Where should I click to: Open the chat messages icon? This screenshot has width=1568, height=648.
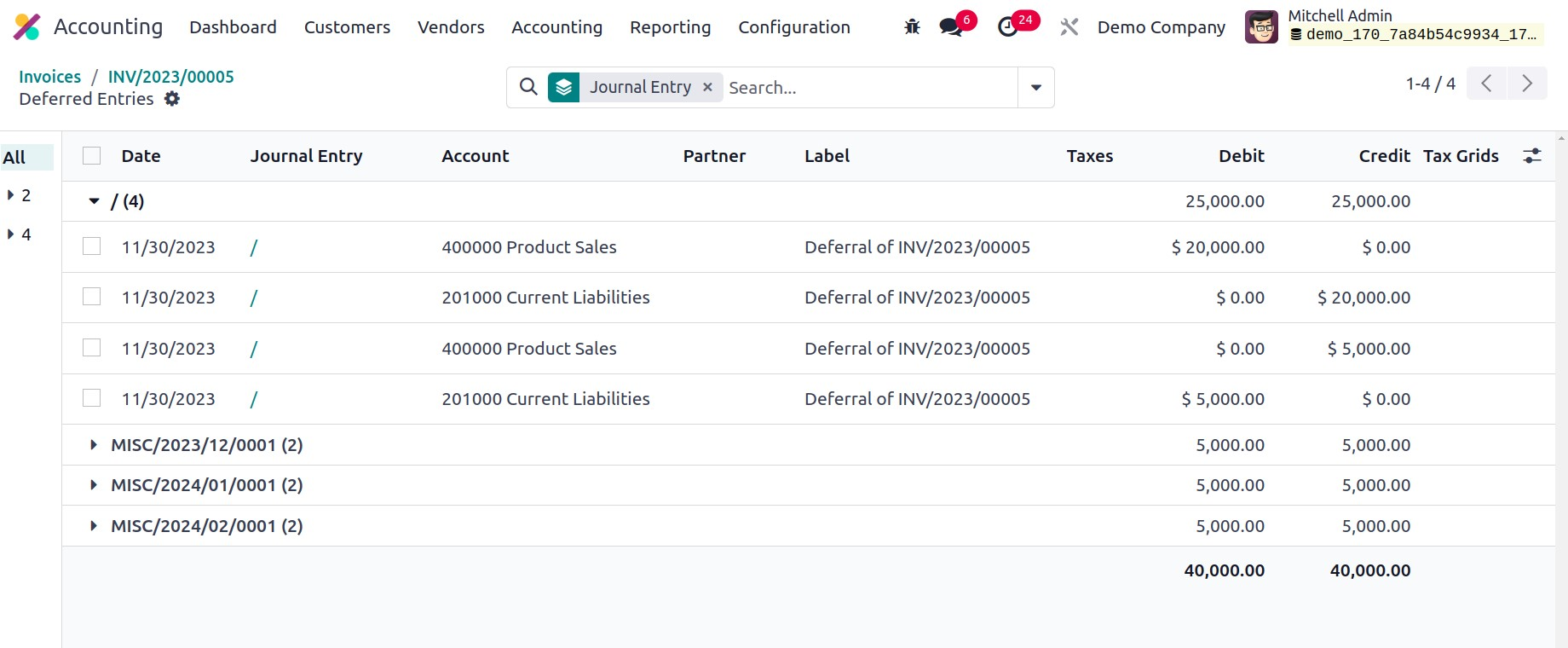click(951, 27)
